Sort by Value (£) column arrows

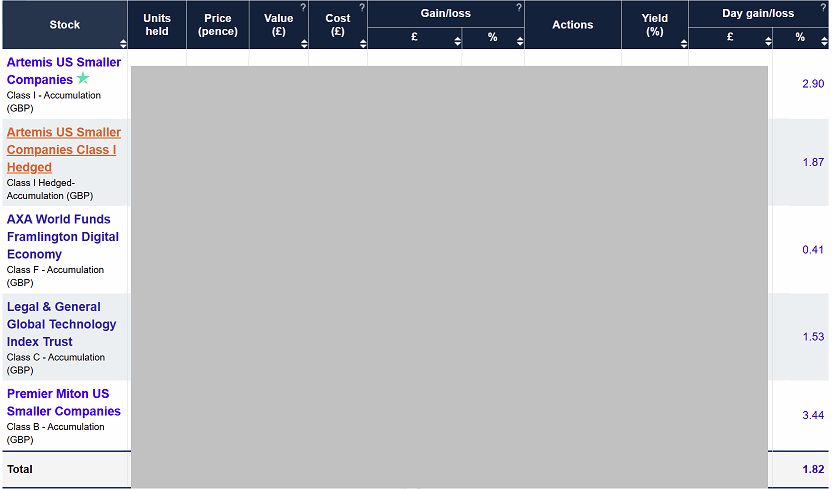tap(303, 43)
